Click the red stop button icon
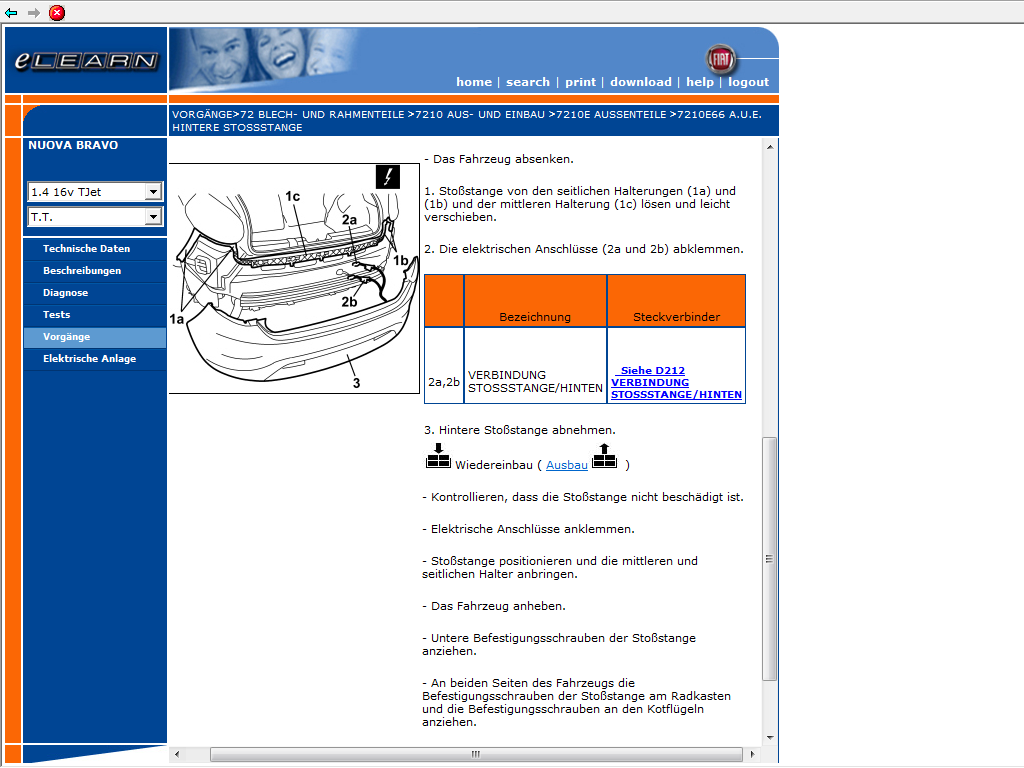The image size is (1024, 768). click(x=57, y=13)
